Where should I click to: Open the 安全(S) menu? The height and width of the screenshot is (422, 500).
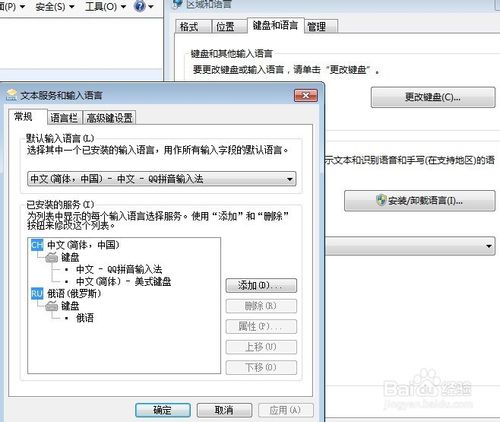(x=55, y=7)
